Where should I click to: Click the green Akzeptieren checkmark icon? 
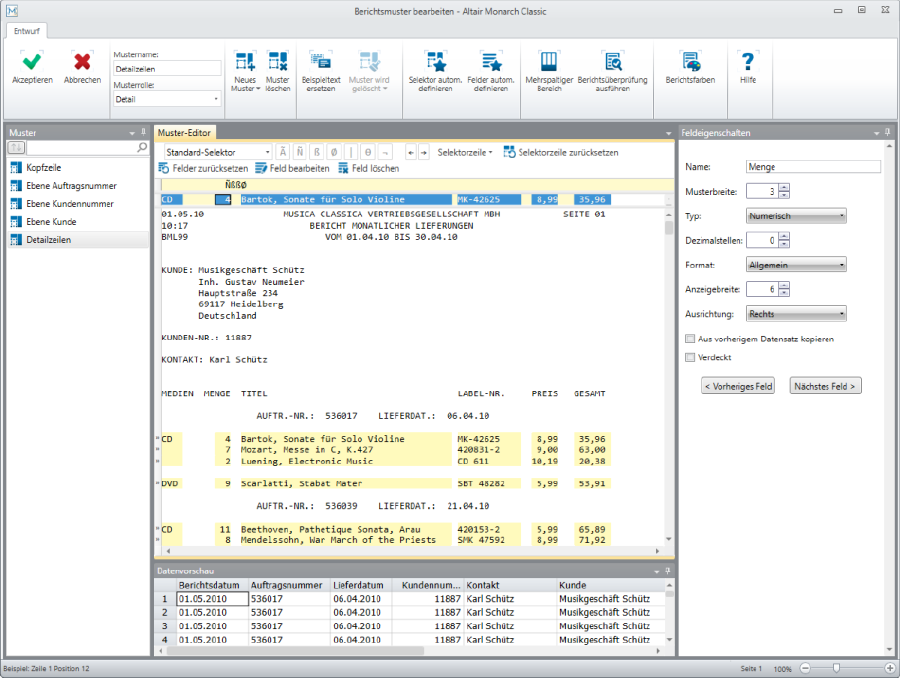(32, 61)
